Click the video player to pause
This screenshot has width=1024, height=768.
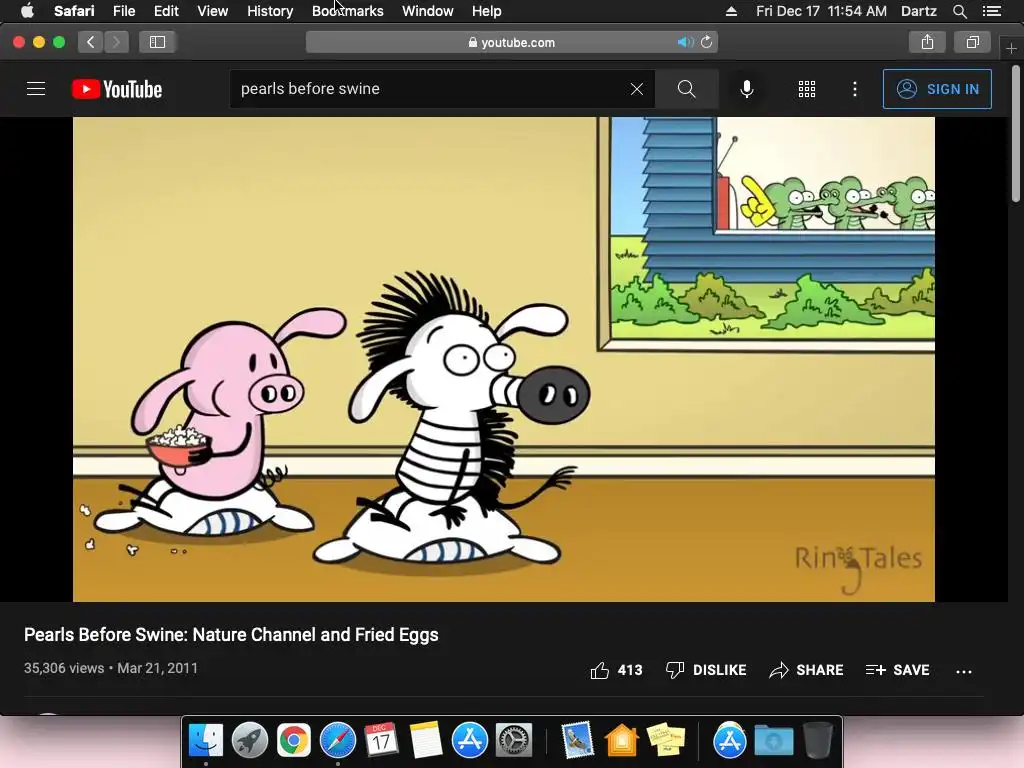504,359
